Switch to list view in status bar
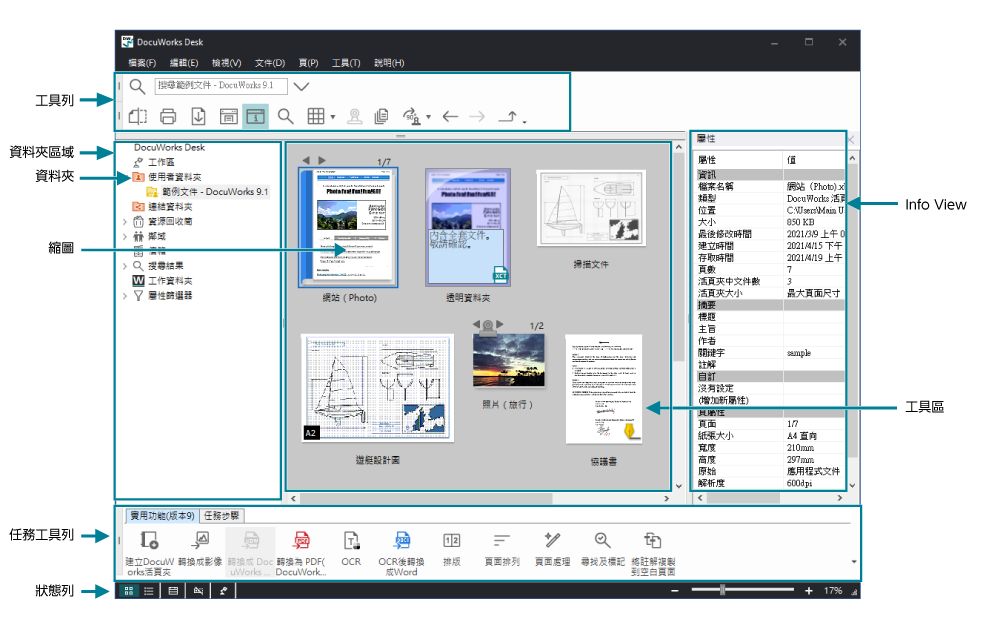Image resolution: width=981 pixels, height=631 pixels. 149,590
